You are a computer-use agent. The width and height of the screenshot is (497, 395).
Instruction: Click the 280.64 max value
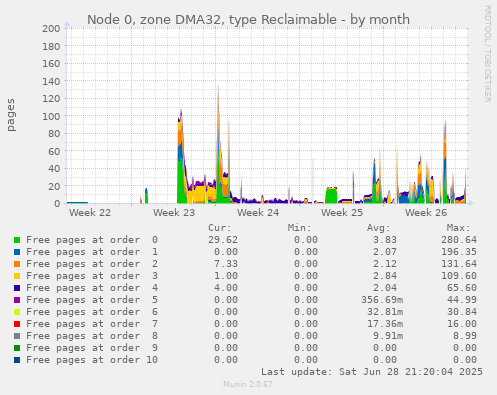pos(459,240)
